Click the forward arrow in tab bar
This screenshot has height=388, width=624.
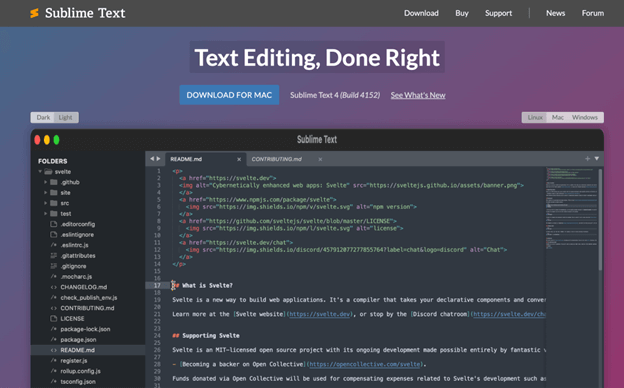pos(158,159)
